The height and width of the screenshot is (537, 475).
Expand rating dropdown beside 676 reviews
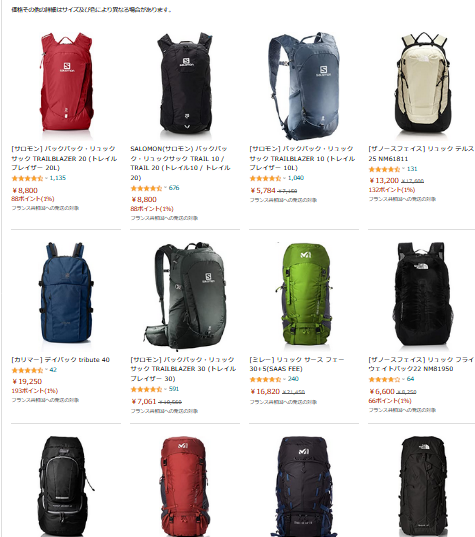click(166, 188)
